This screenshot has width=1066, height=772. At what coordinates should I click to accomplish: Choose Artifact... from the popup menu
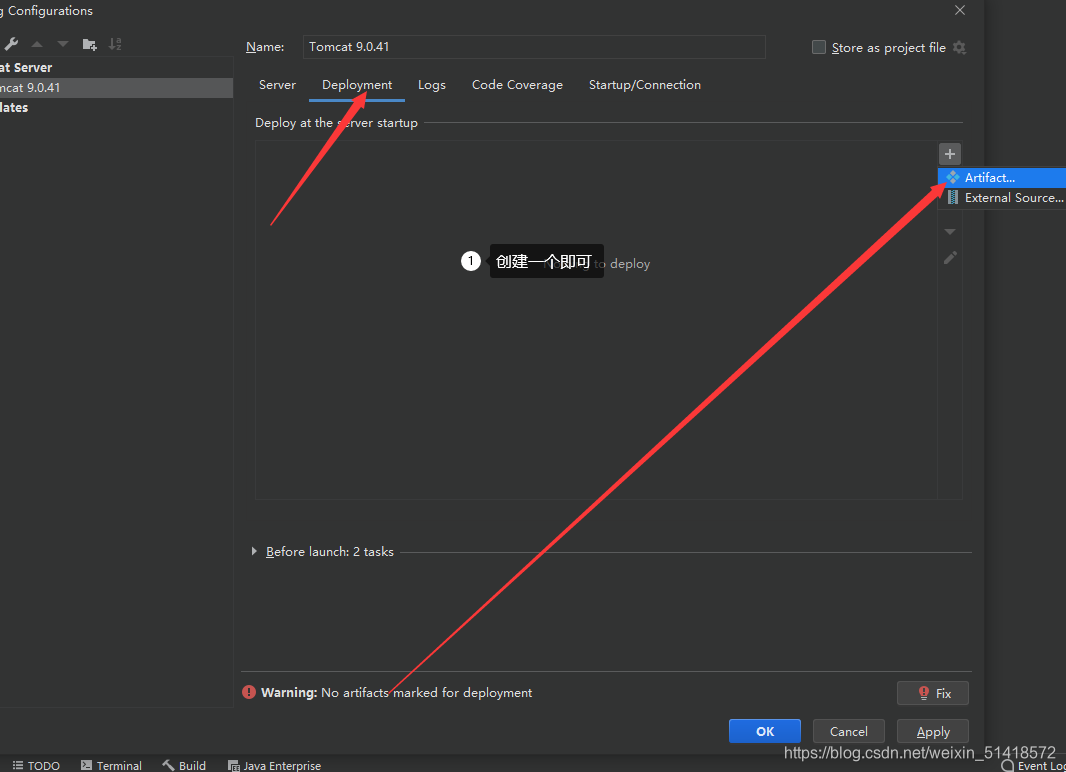pyautogui.click(x=1002, y=177)
